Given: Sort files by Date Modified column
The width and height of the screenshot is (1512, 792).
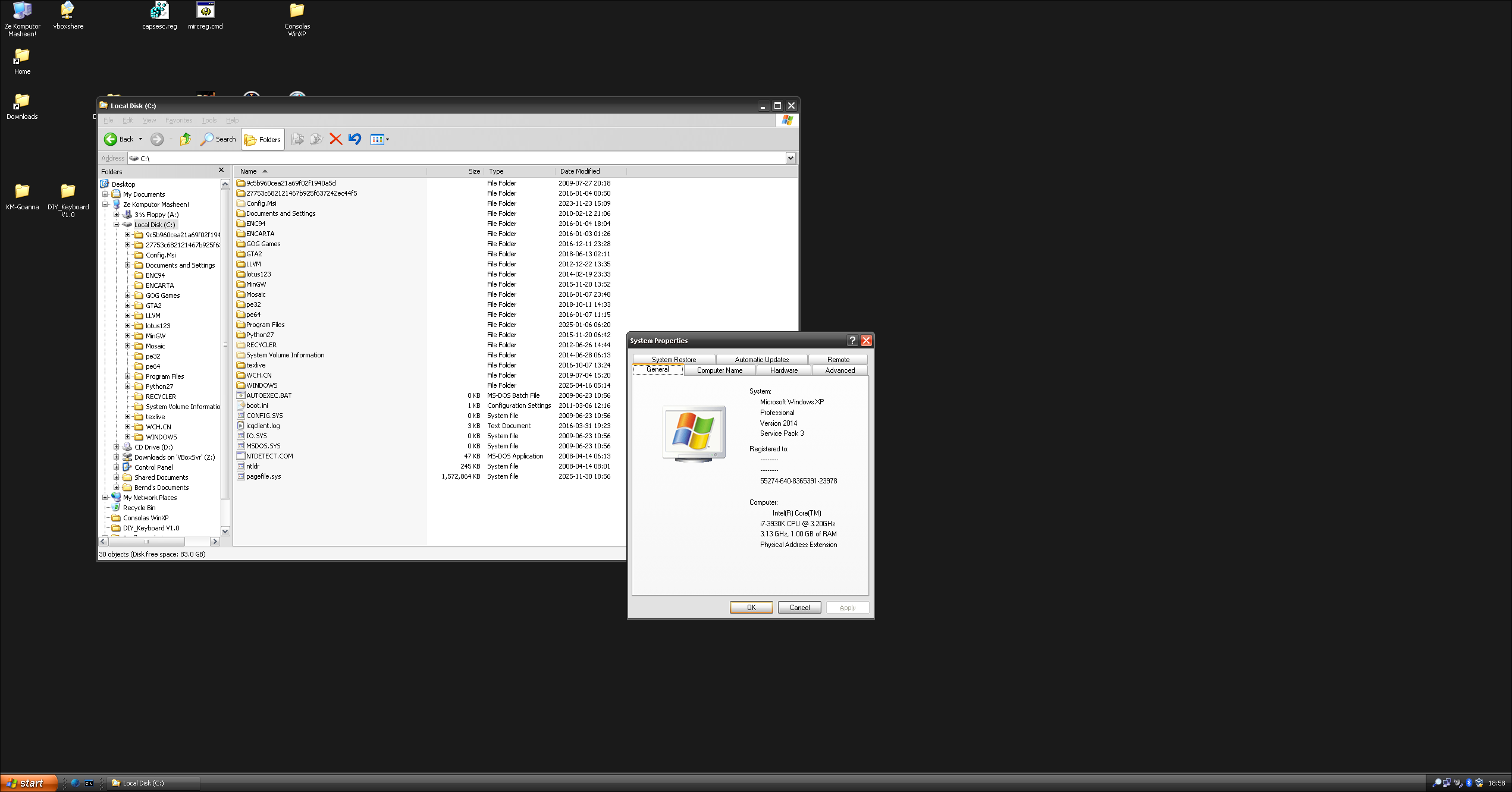Looking at the screenshot, I should pyautogui.click(x=579, y=171).
